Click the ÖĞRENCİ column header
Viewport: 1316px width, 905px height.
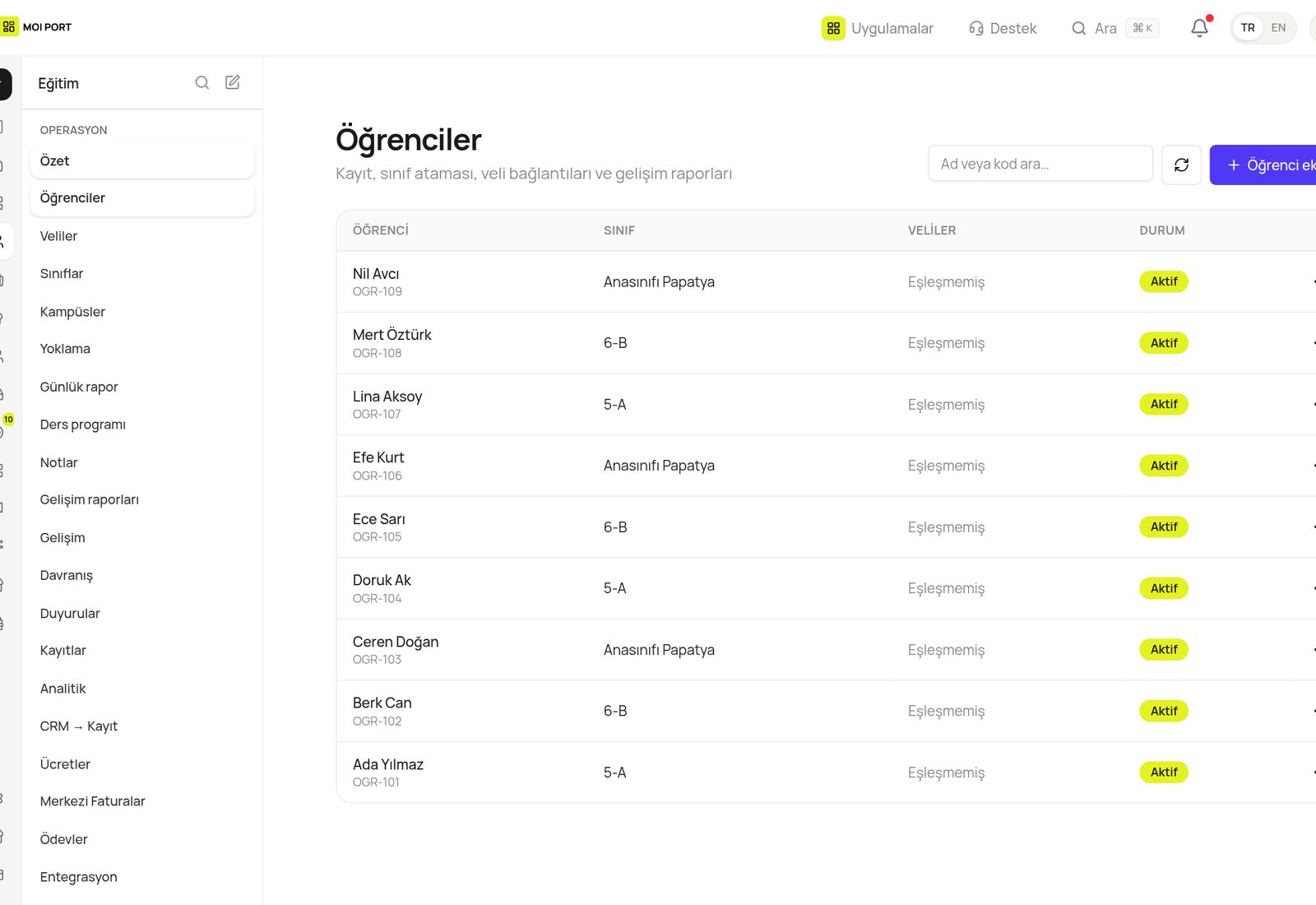point(381,230)
